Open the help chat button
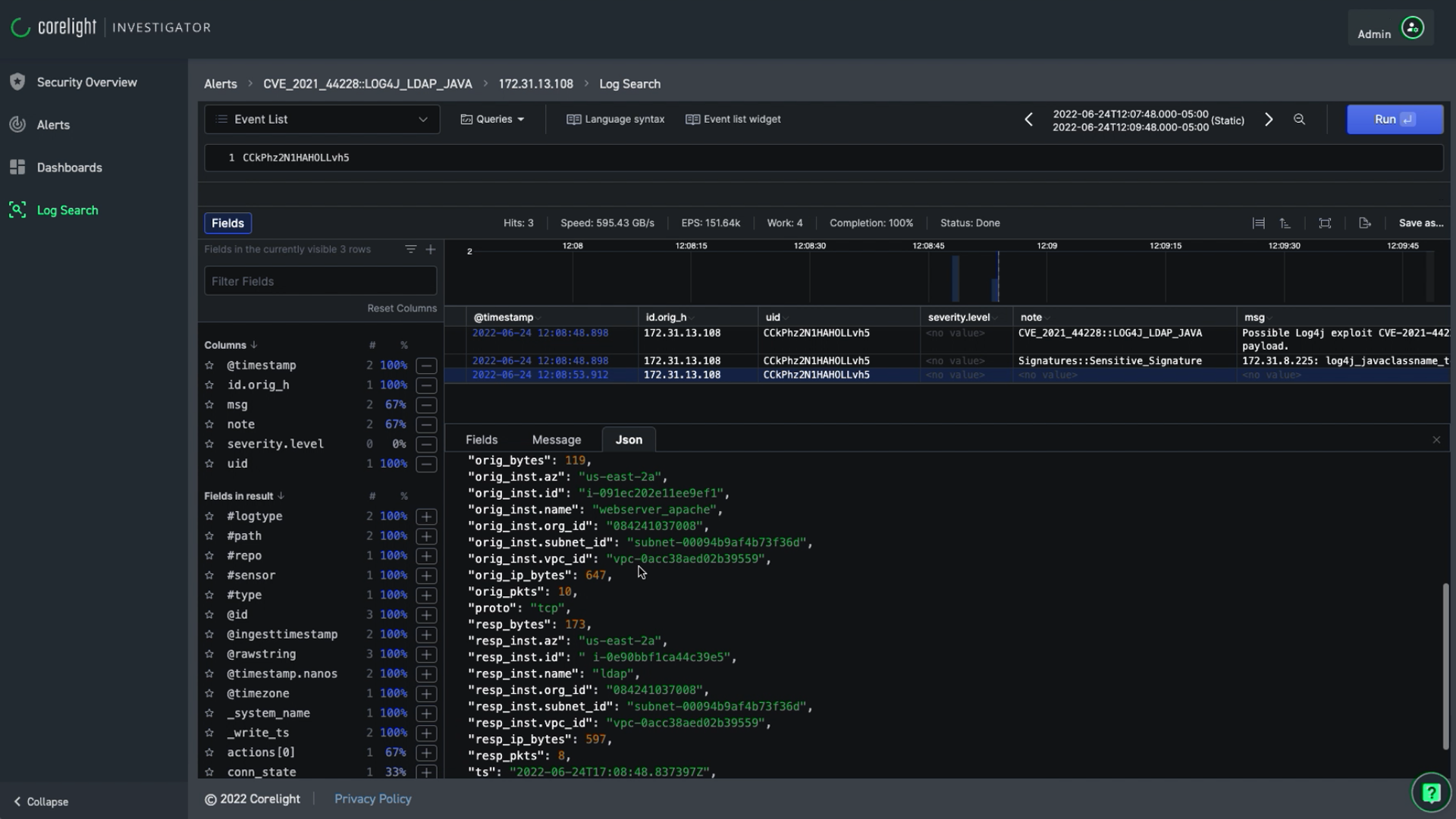This screenshot has width=1456, height=819. click(x=1431, y=793)
